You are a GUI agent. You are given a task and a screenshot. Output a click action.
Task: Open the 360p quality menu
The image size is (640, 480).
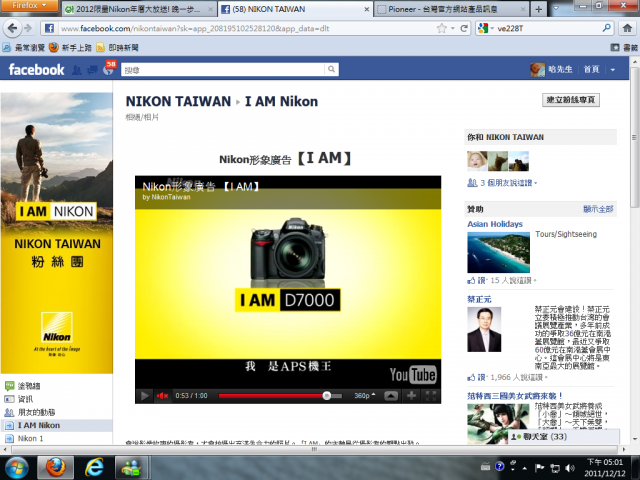[x=364, y=396]
